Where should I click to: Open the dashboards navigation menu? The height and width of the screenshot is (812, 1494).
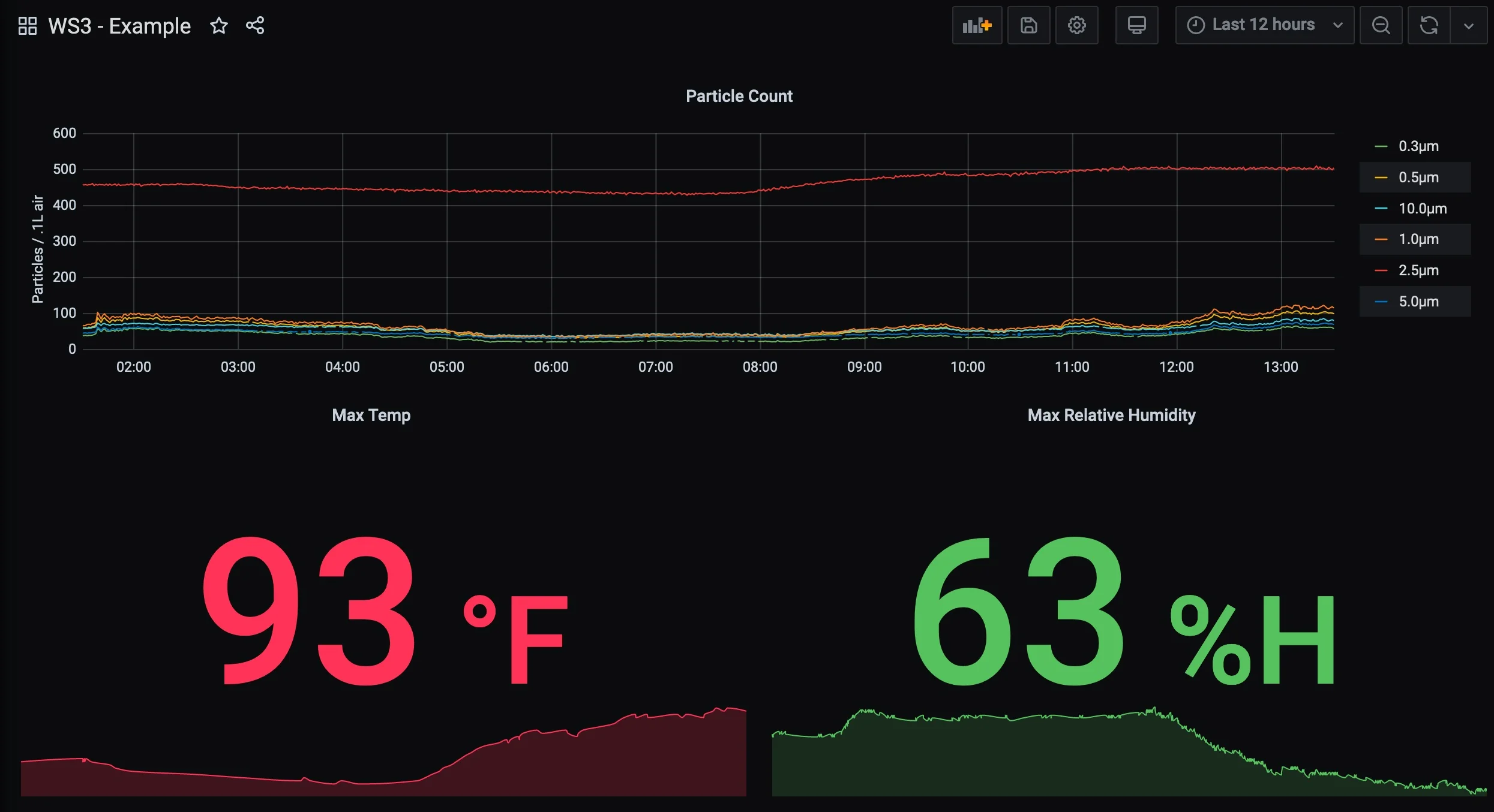26,25
